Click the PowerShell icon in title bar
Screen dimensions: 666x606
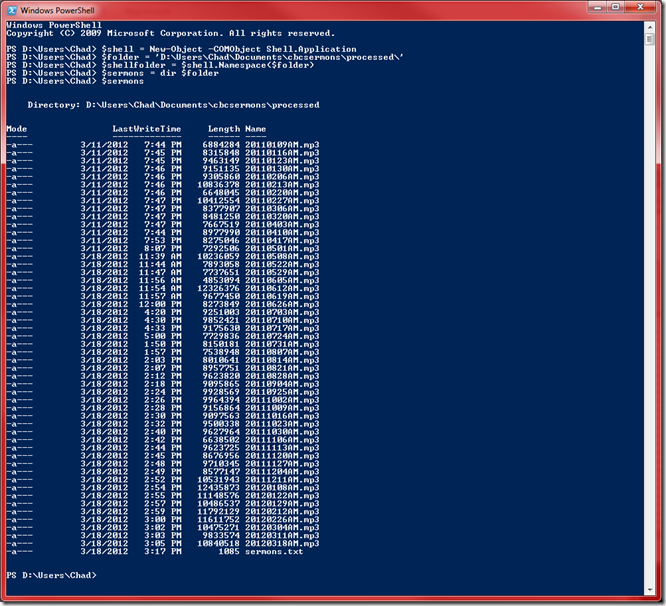(x=12, y=10)
